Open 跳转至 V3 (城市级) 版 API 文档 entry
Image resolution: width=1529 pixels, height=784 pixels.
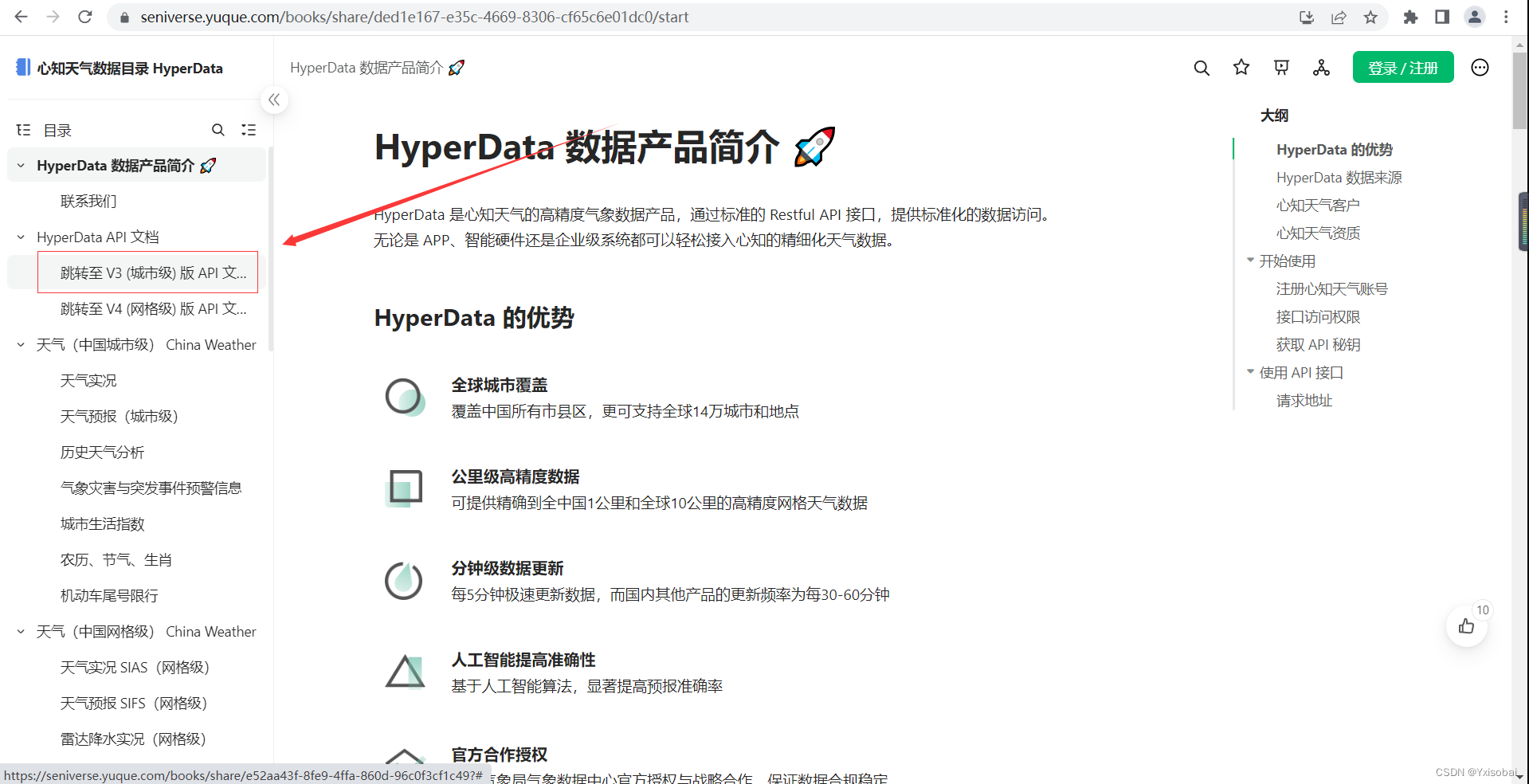pos(154,273)
